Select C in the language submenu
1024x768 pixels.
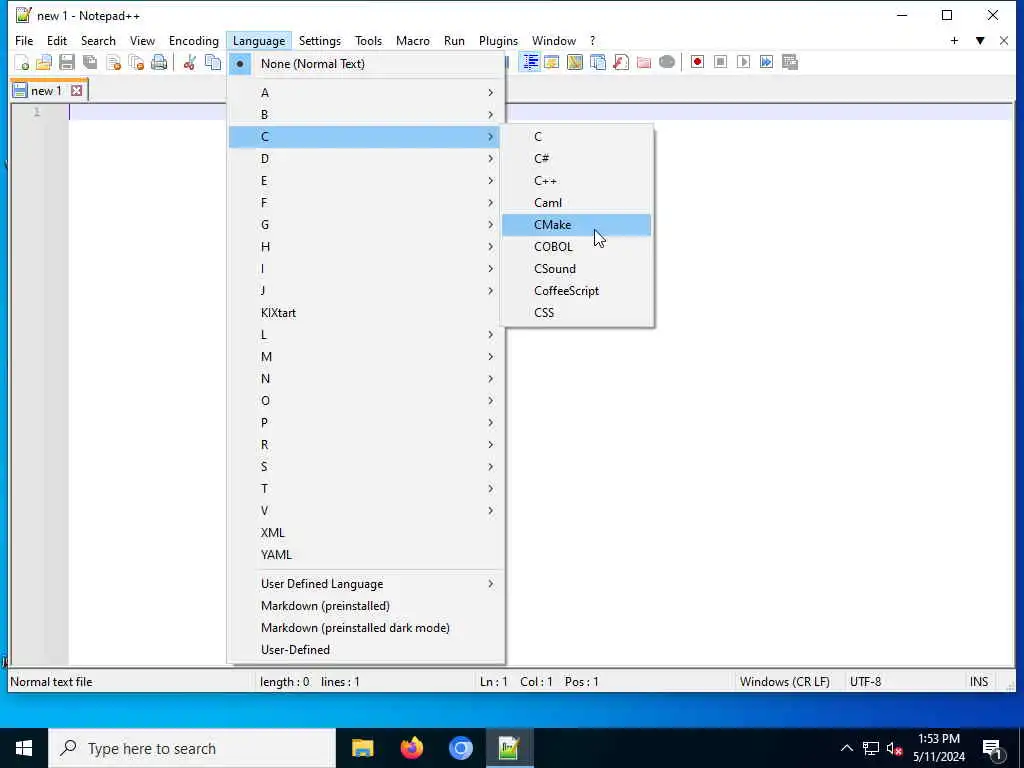coord(577,136)
